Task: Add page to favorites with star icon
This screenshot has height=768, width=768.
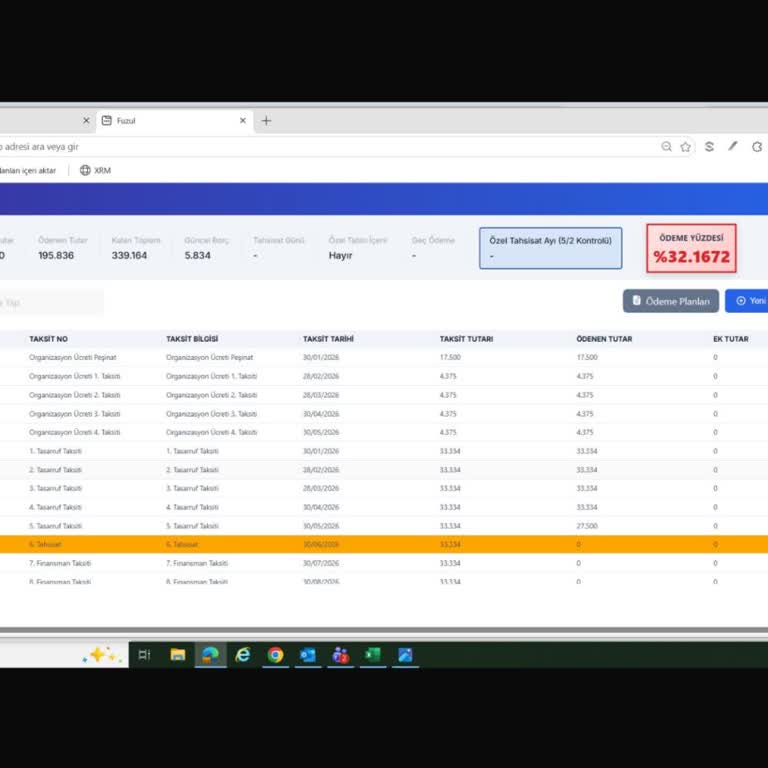Action: click(685, 146)
